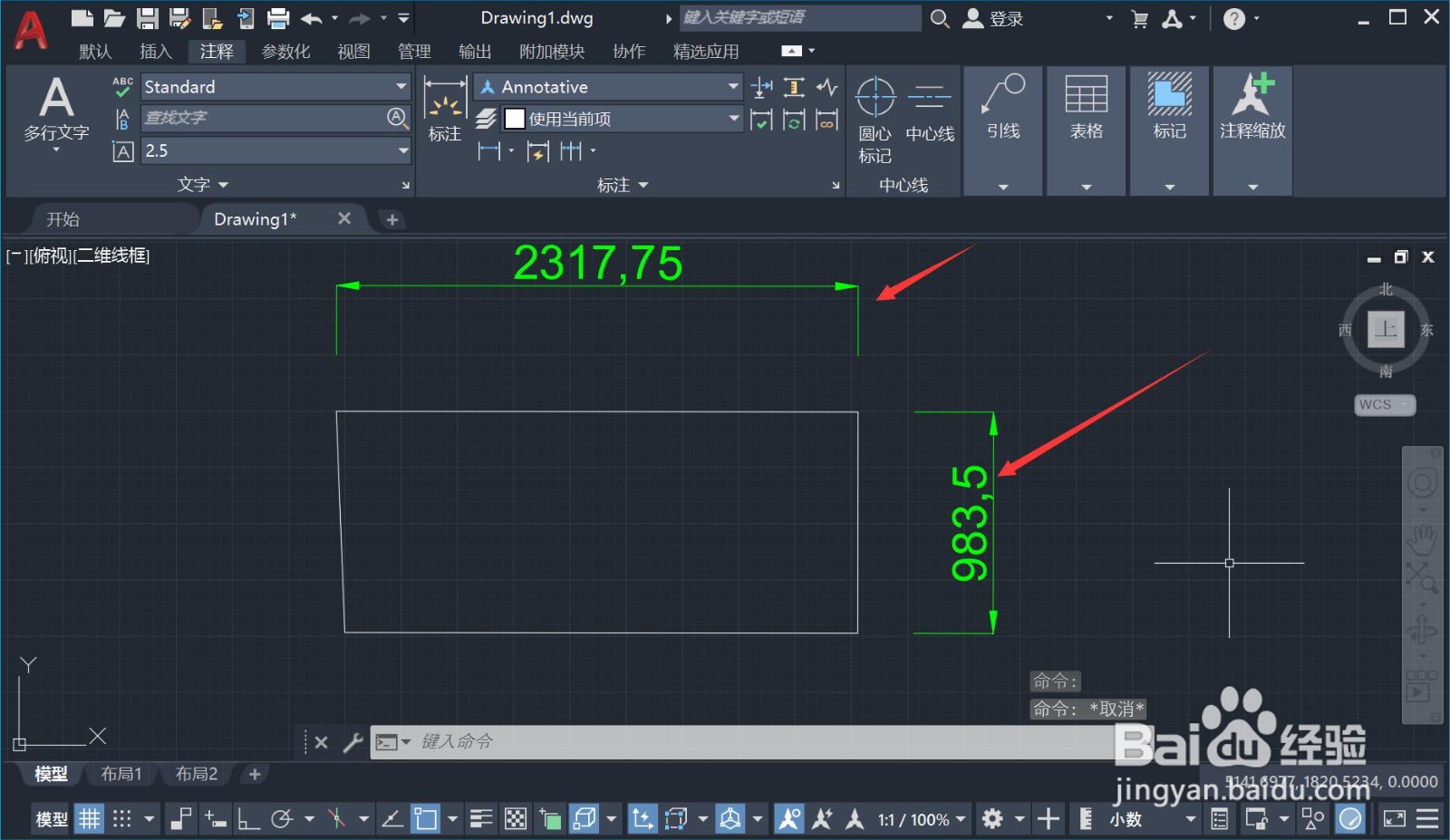1450x840 pixels.
Task: Click the dimension Update icon
Action: tap(794, 120)
